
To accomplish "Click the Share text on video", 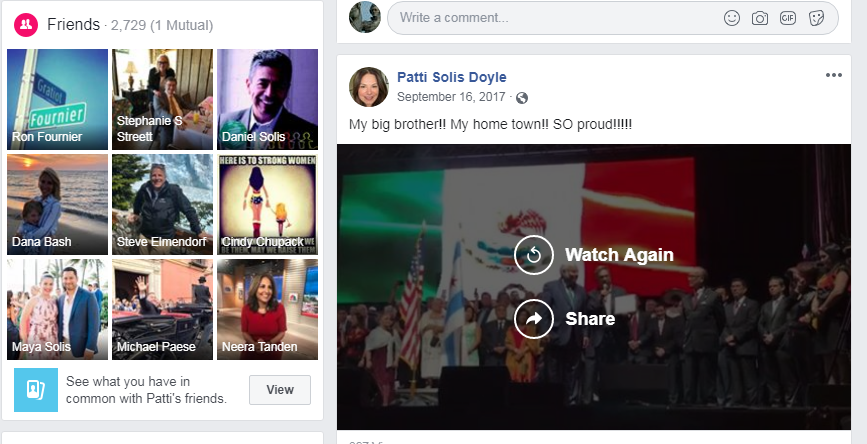I will click(x=590, y=318).
